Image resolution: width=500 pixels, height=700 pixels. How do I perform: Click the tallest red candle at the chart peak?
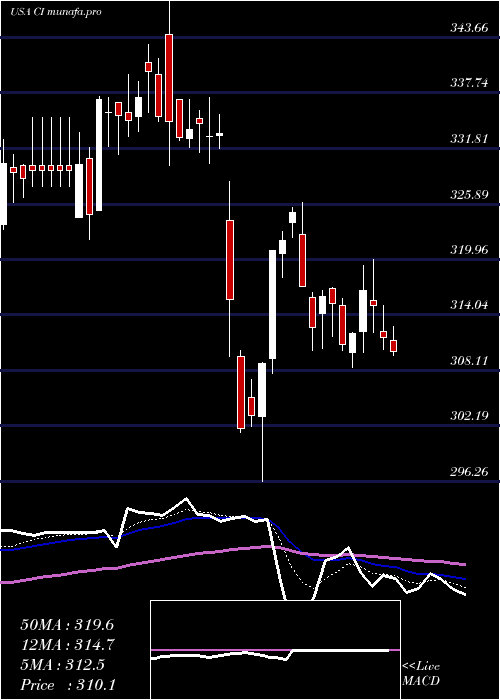[x=169, y=78]
